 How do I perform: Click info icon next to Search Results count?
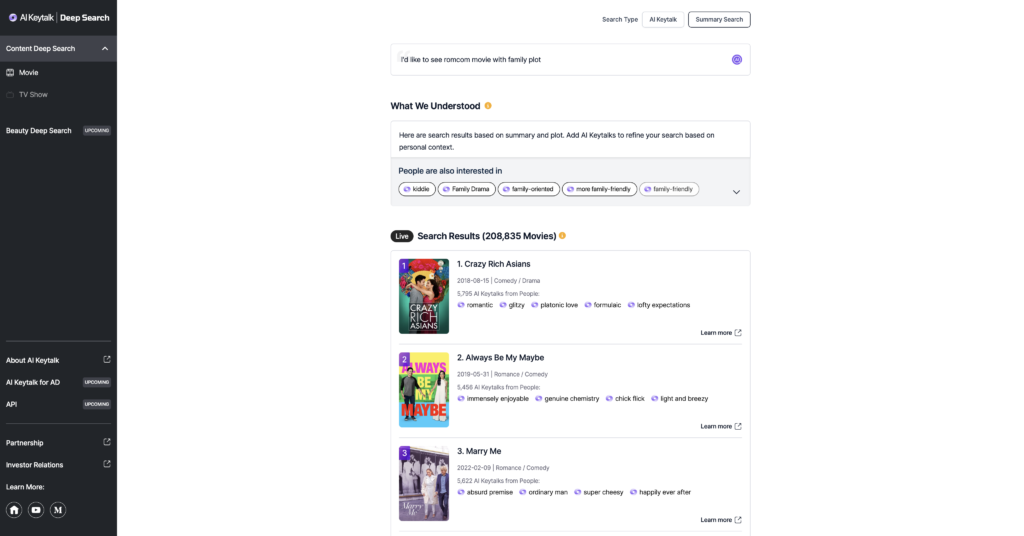pos(562,236)
